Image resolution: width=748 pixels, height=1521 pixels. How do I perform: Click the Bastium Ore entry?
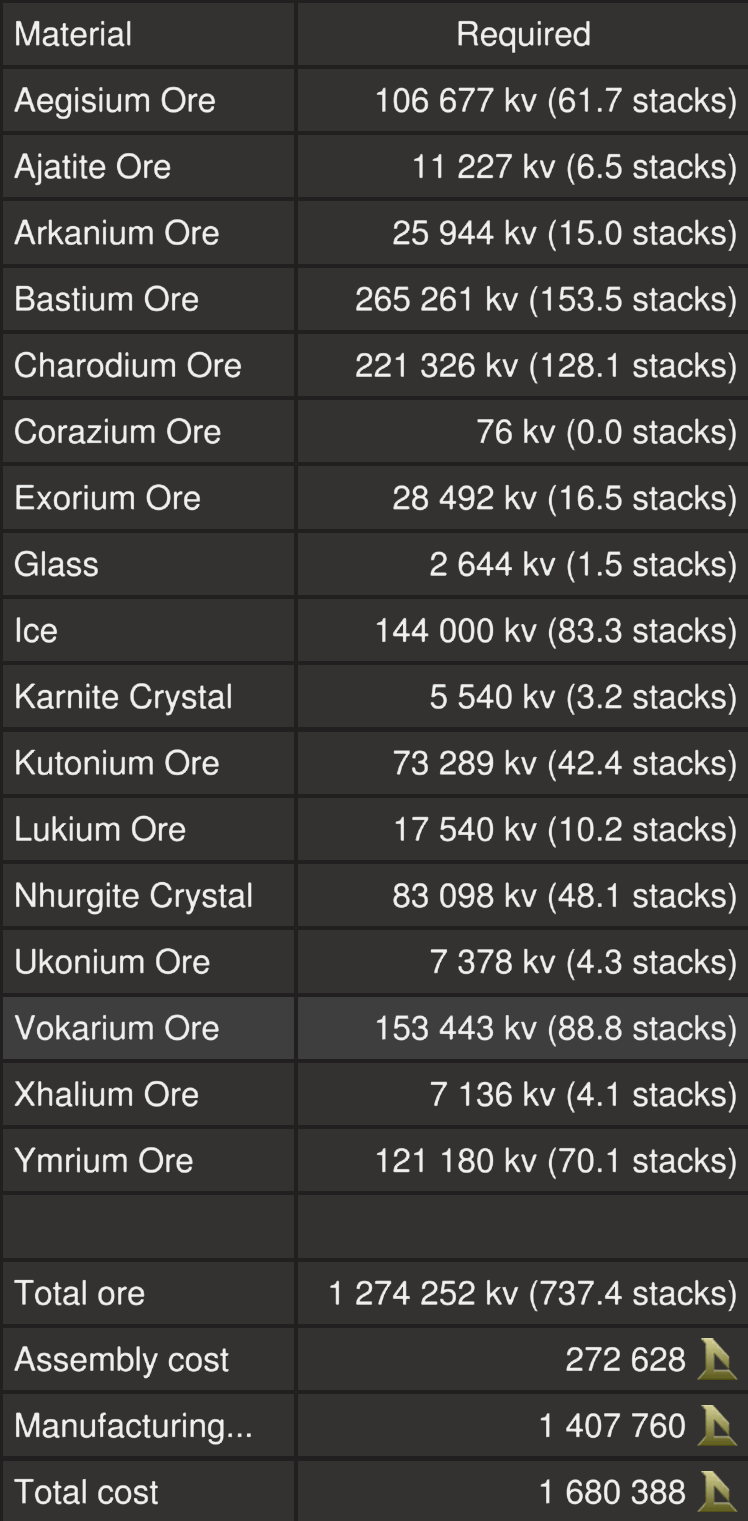pos(107,299)
